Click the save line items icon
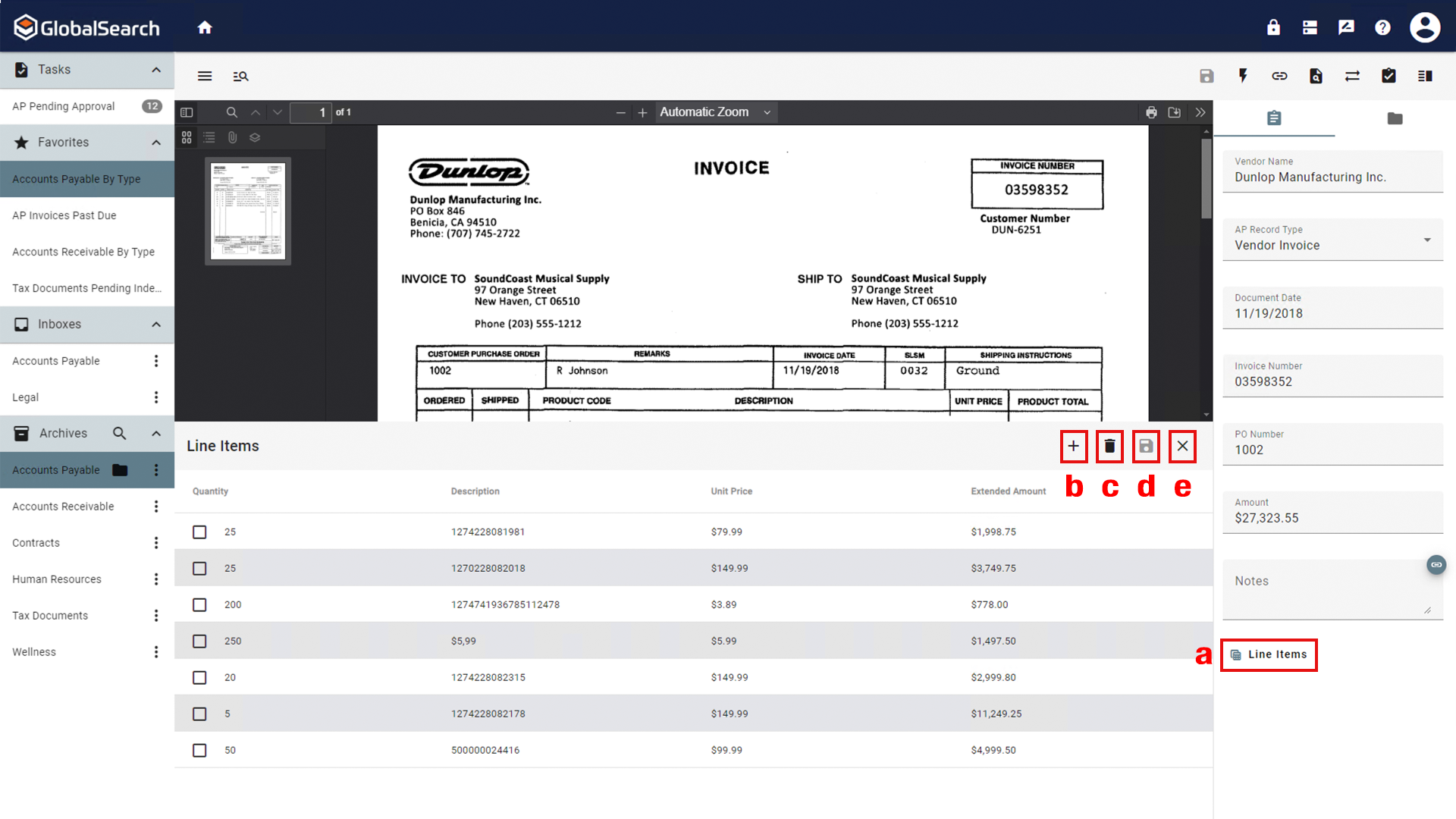Viewport: 1456px width, 819px height. coord(1146,446)
